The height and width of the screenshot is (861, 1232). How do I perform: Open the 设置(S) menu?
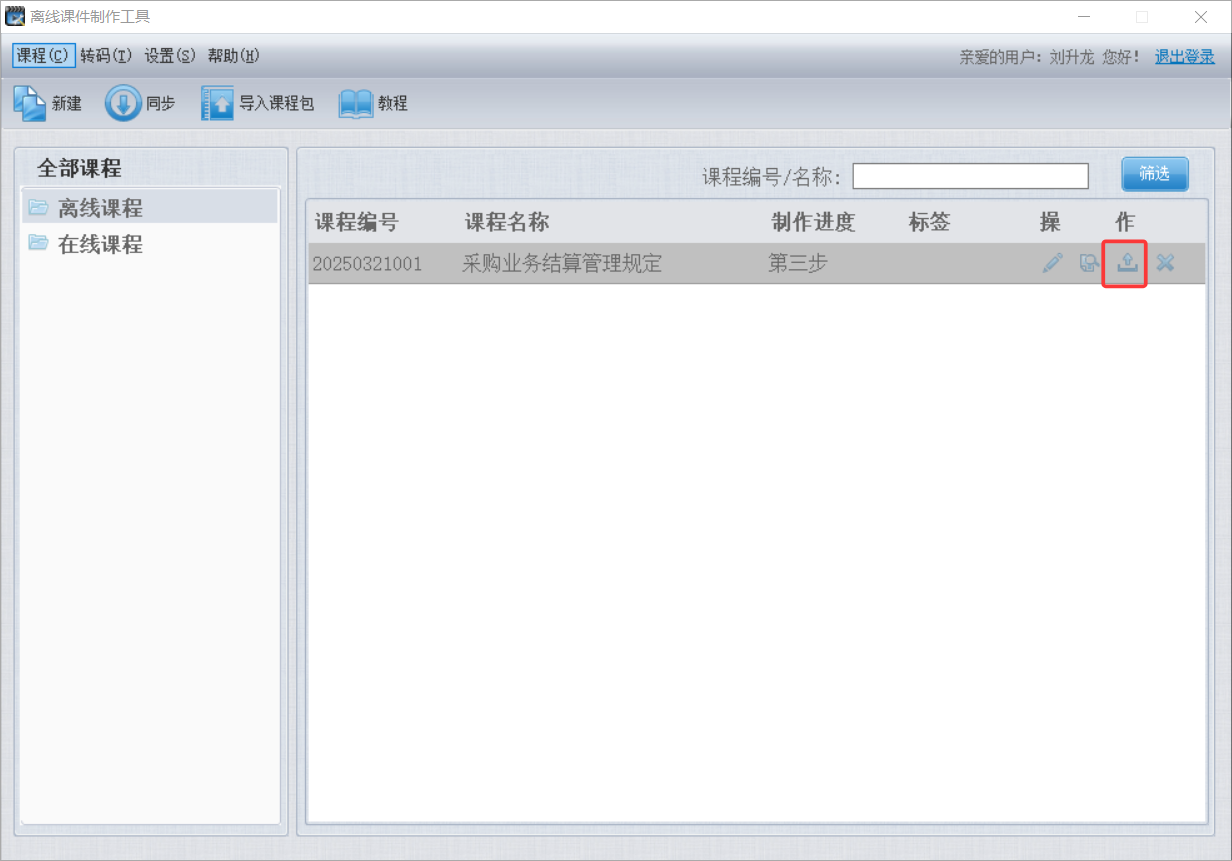click(x=170, y=56)
